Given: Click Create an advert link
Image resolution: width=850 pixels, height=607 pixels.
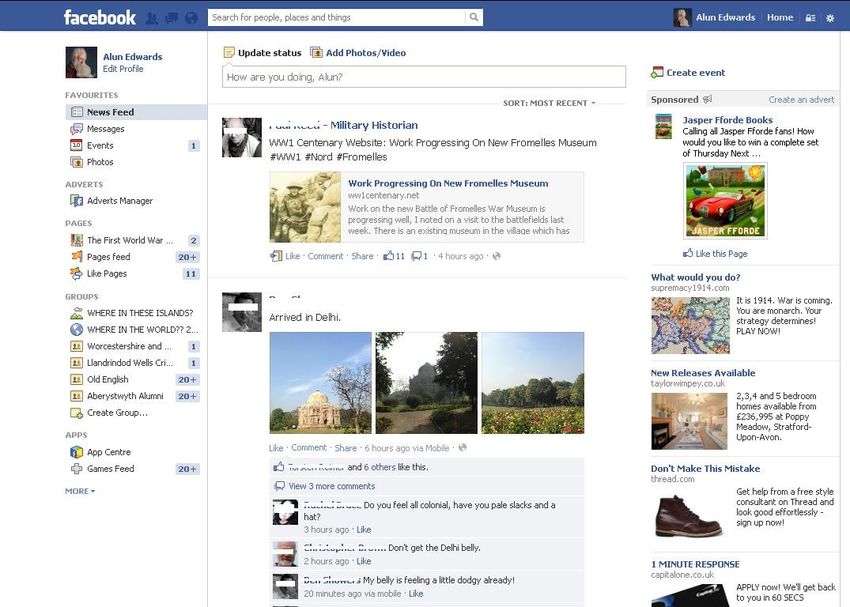Looking at the screenshot, I should point(801,100).
